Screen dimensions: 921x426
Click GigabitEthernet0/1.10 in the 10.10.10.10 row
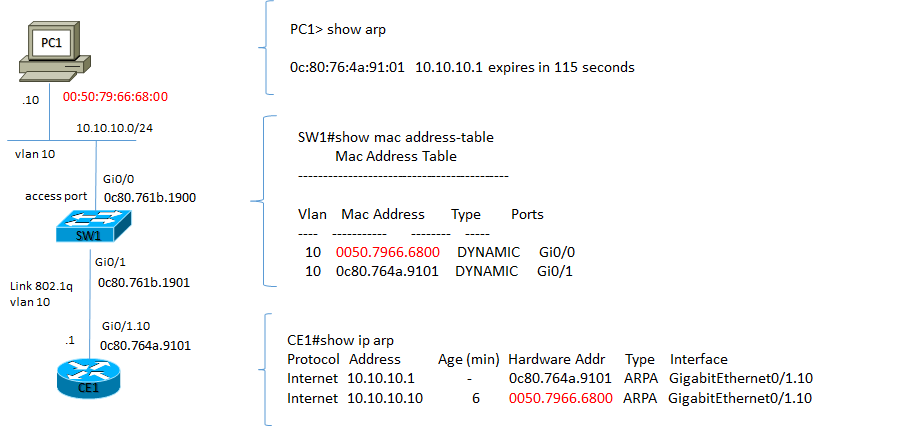[x=740, y=398]
